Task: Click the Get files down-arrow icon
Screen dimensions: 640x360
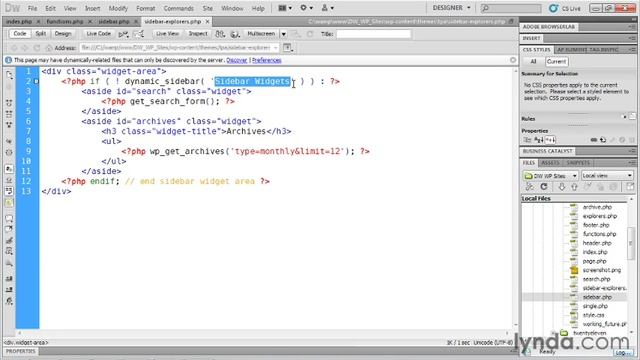Action: point(562,187)
